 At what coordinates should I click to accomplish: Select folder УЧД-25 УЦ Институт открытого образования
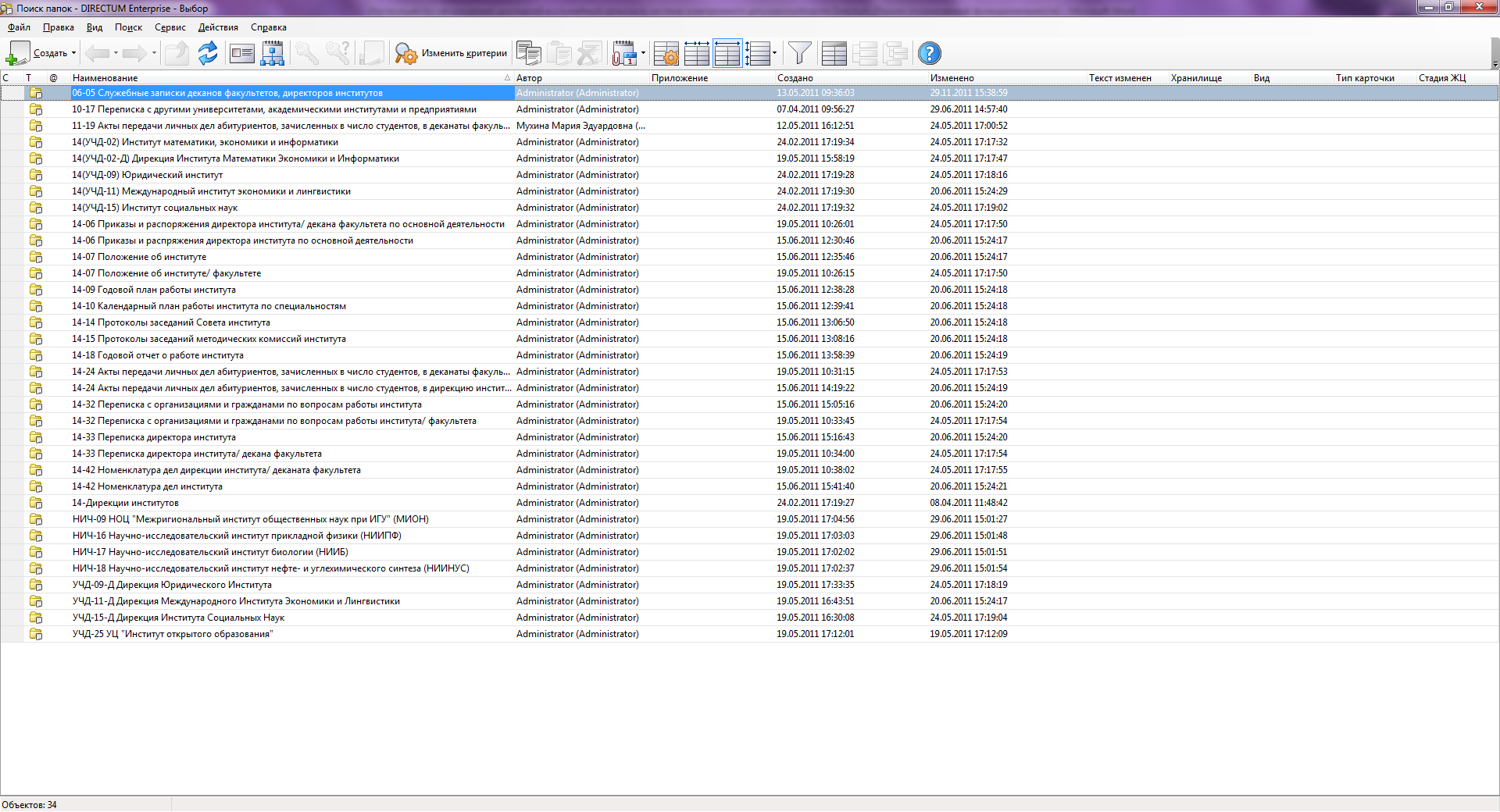(x=173, y=634)
